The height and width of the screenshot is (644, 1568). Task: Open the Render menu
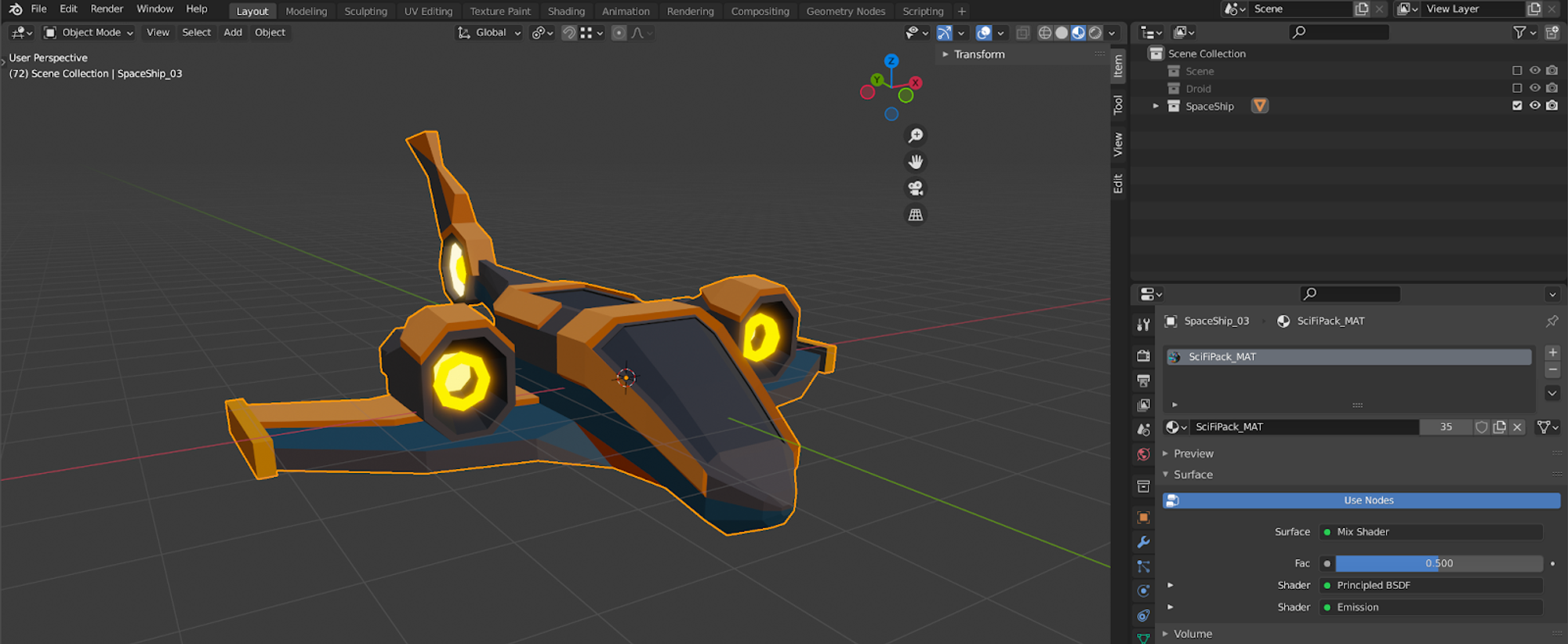click(107, 9)
